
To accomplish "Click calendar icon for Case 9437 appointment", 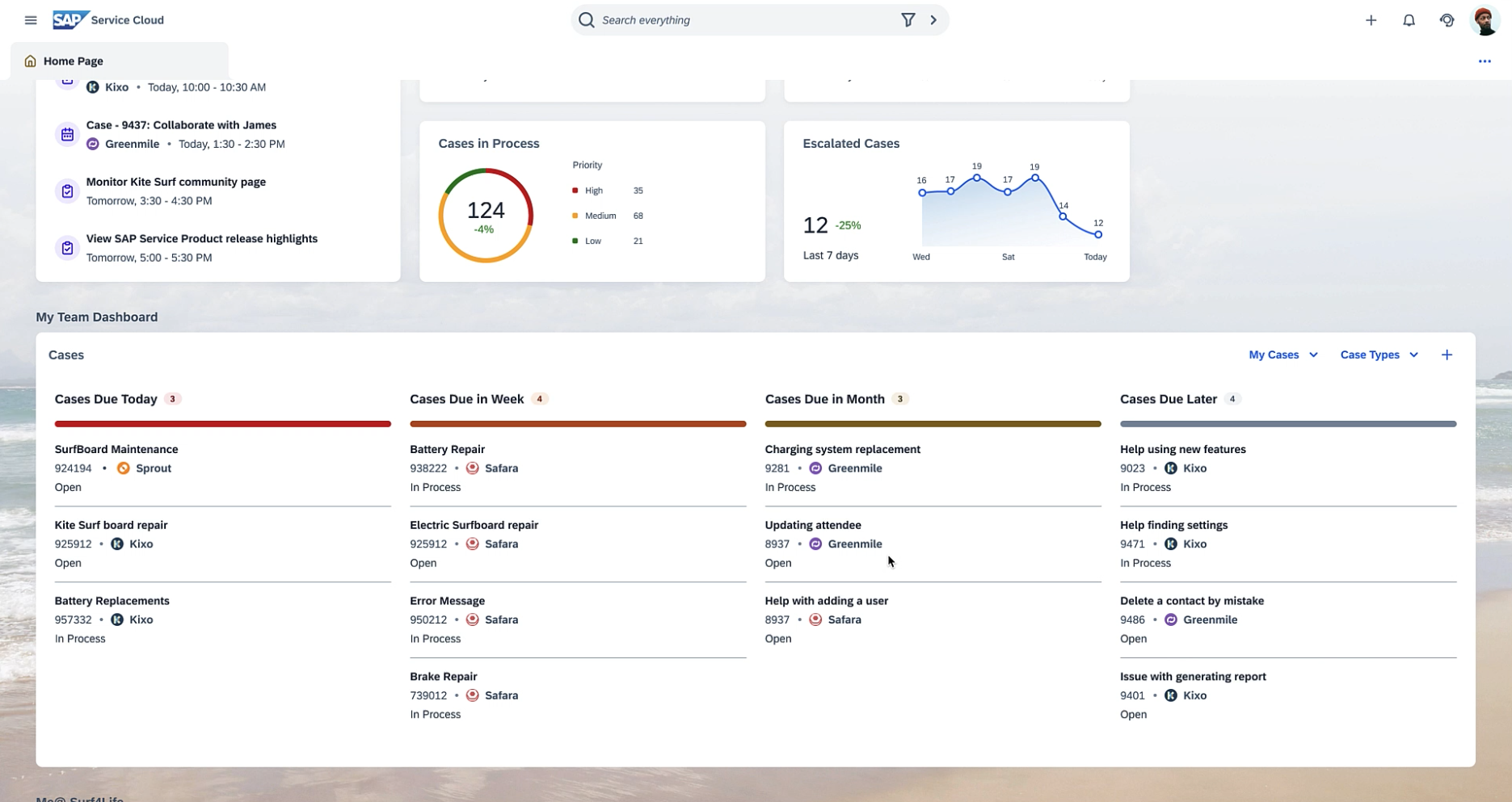I will [x=67, y=135].
